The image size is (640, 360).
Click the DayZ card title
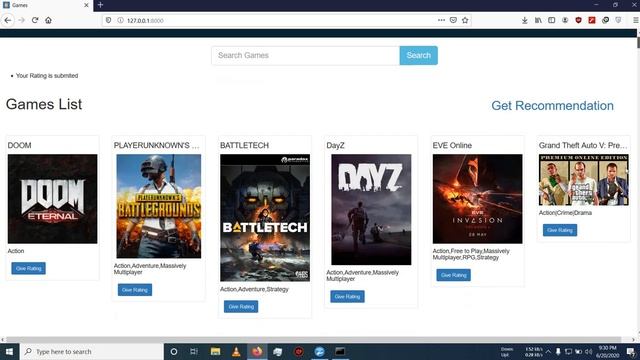coord(336,145)
